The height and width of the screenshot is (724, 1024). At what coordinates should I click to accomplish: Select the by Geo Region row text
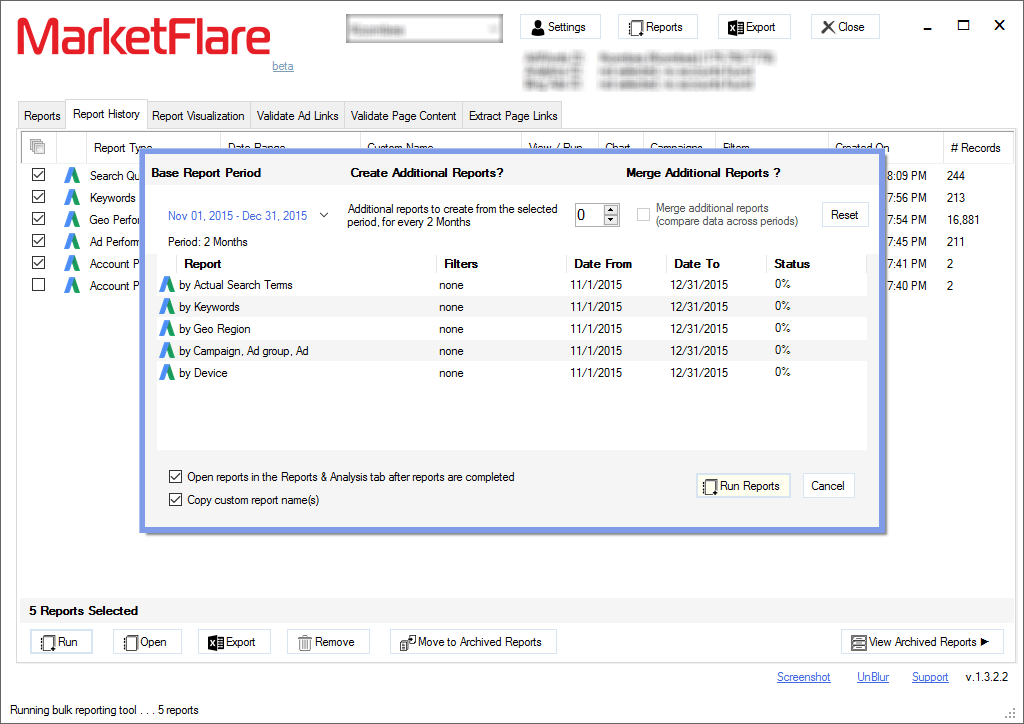215,329
